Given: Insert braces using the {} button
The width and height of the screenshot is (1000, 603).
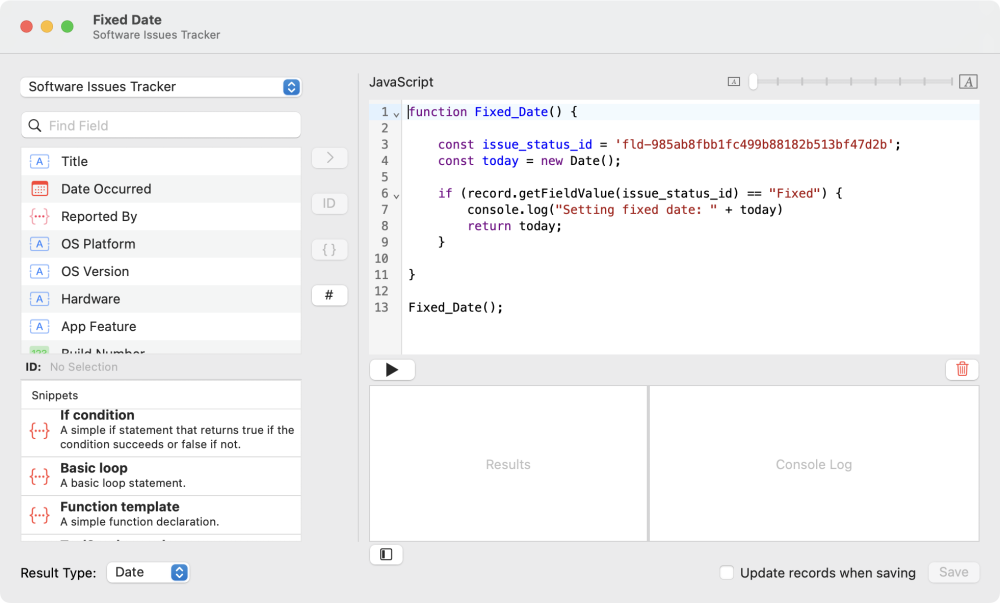Looking at the screenshot, I should 329,249.
